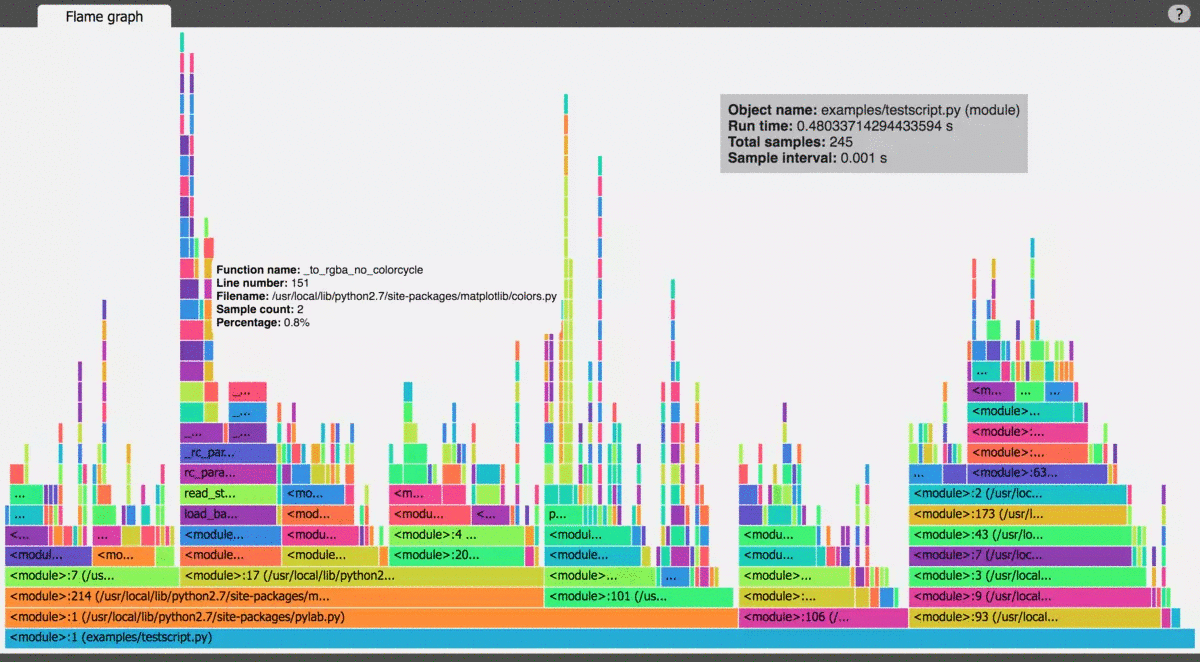1200x662 pixels.
Task: Select the blue _rc_par... frame
Action: point(228,453)
